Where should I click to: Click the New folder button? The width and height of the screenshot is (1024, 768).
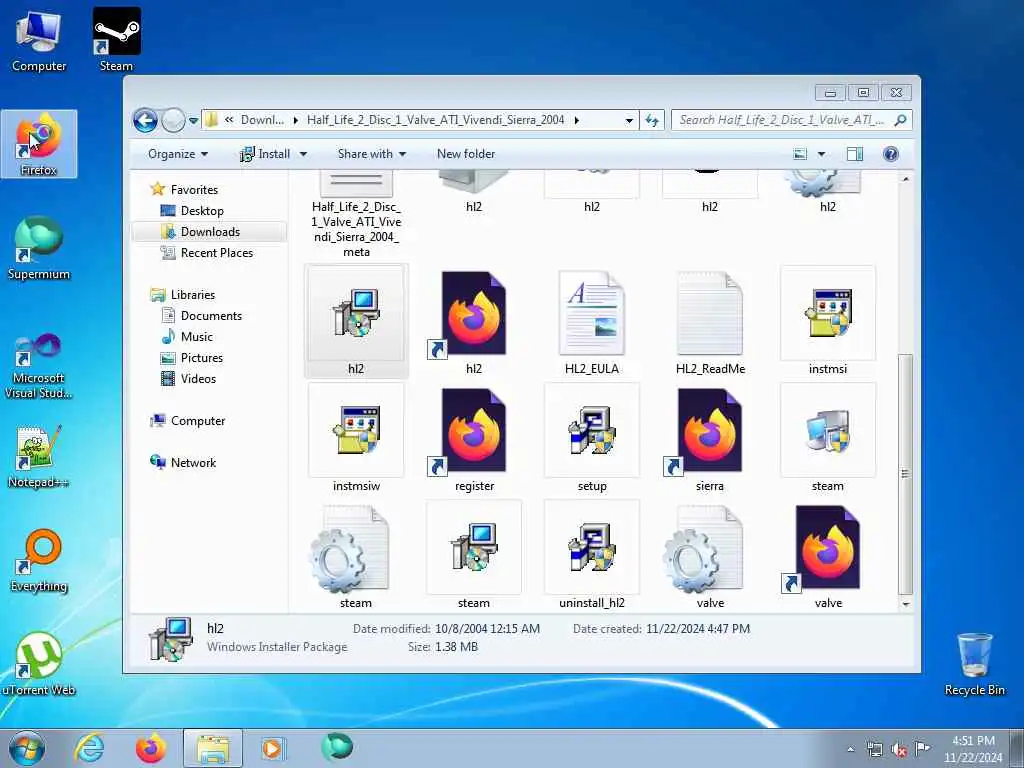pos(466,154)
